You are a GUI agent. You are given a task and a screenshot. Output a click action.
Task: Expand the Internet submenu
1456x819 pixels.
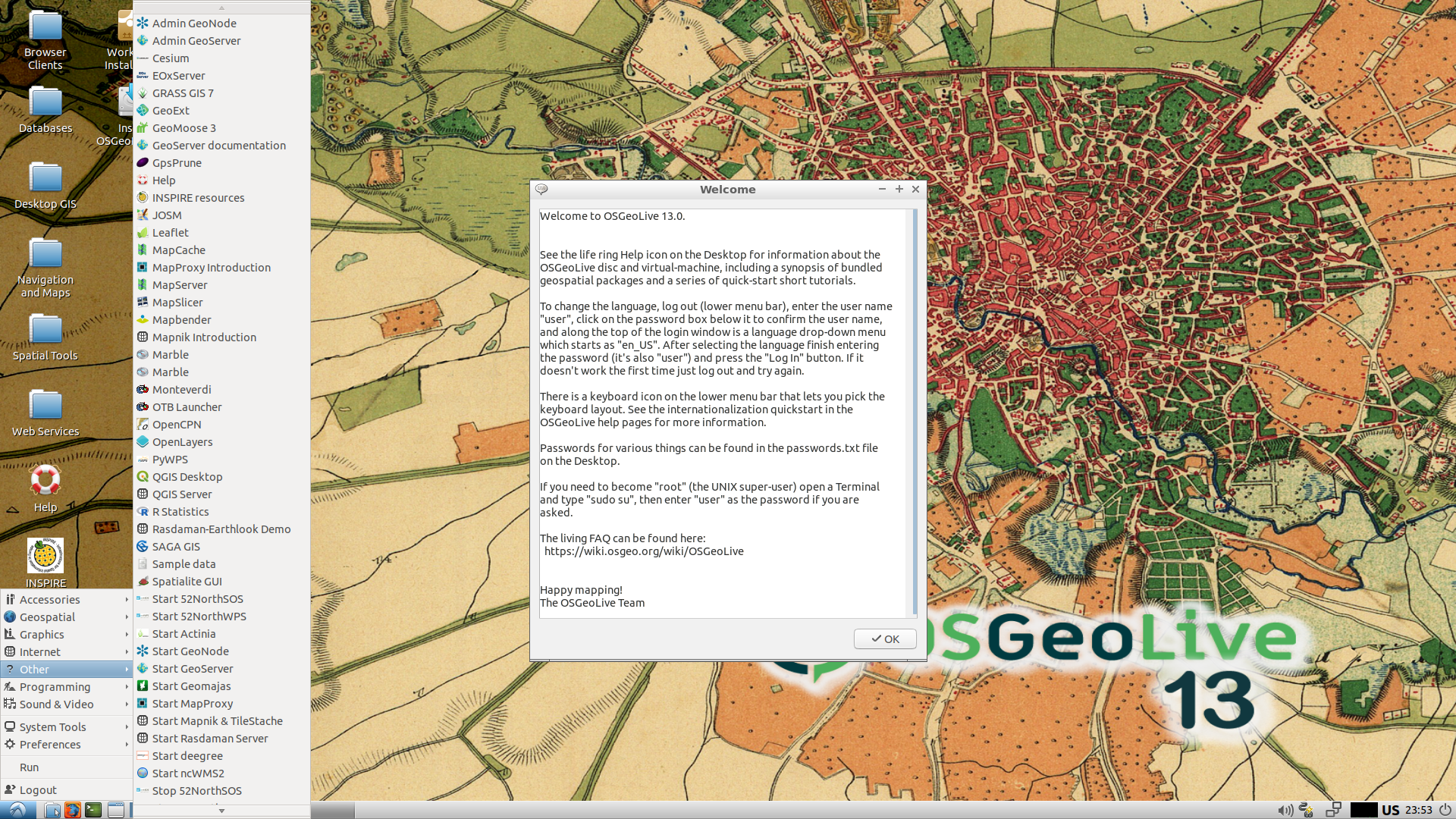click(67, 651)
